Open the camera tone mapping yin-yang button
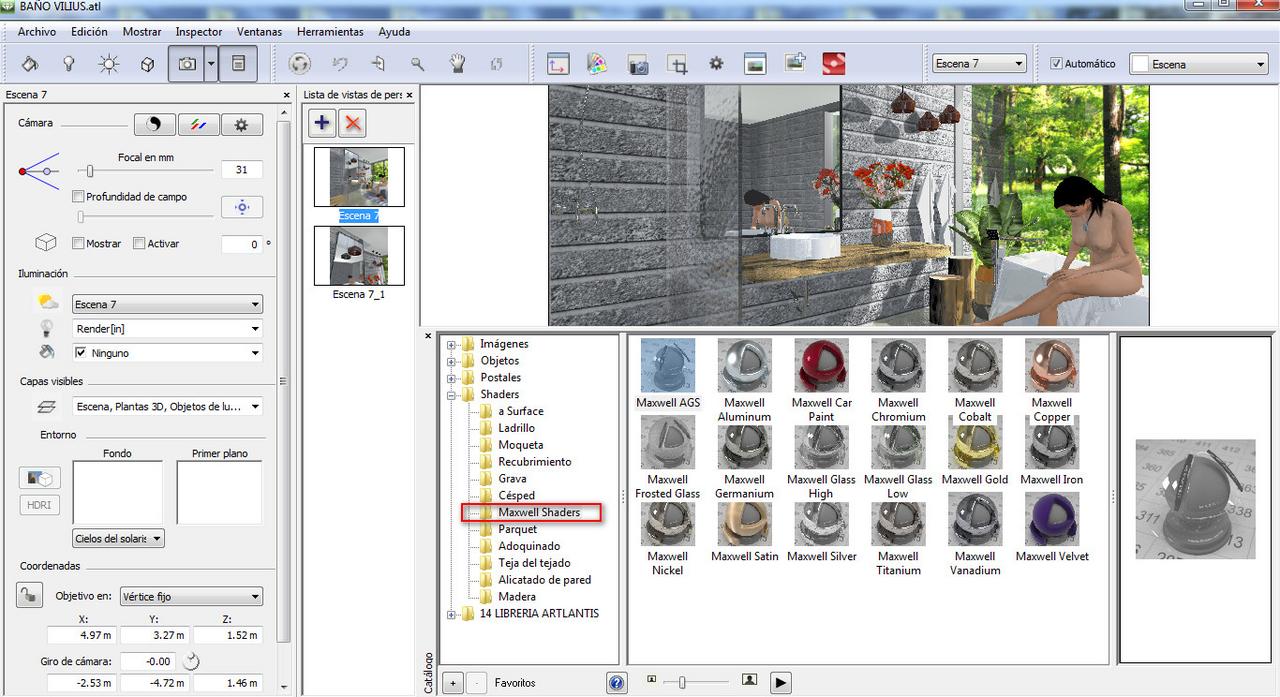The width and height of the screenshot is (1280, 697). [154, 124]
